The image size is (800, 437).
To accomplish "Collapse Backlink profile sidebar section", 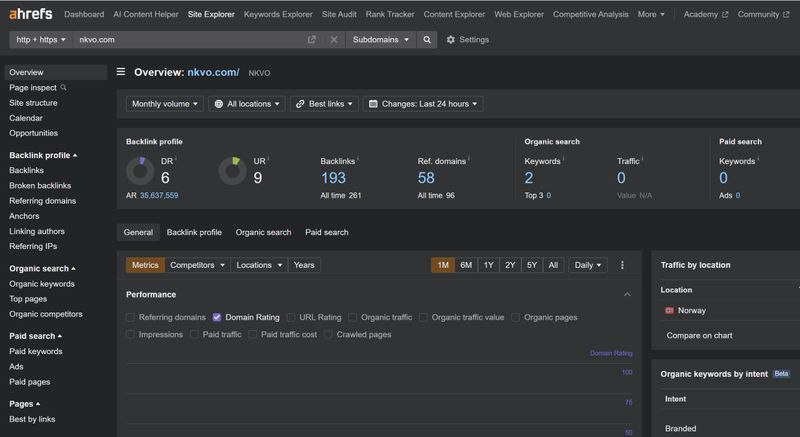I will 43,156.
